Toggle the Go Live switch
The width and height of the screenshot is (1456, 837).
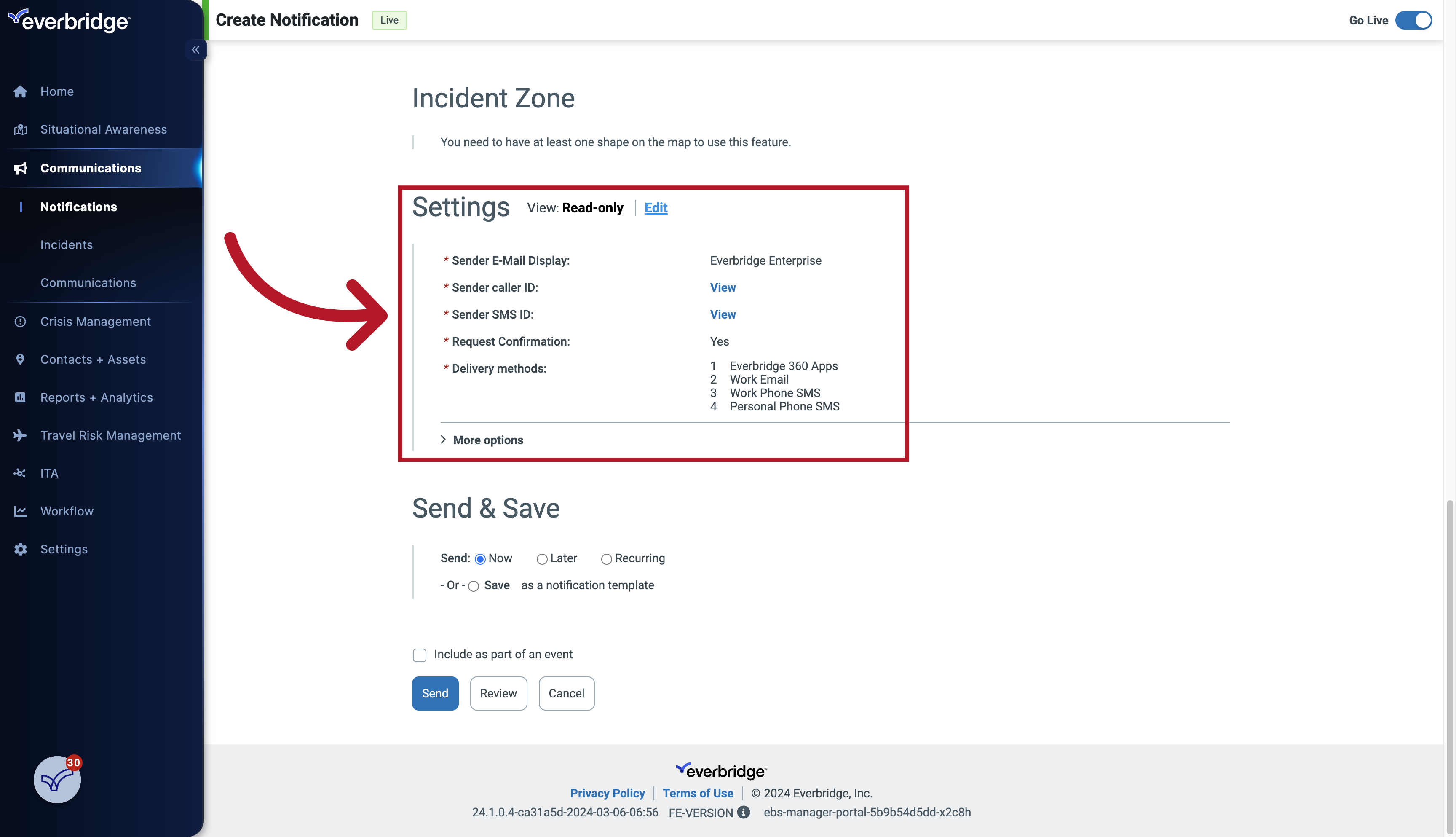tap(1414, 20)
